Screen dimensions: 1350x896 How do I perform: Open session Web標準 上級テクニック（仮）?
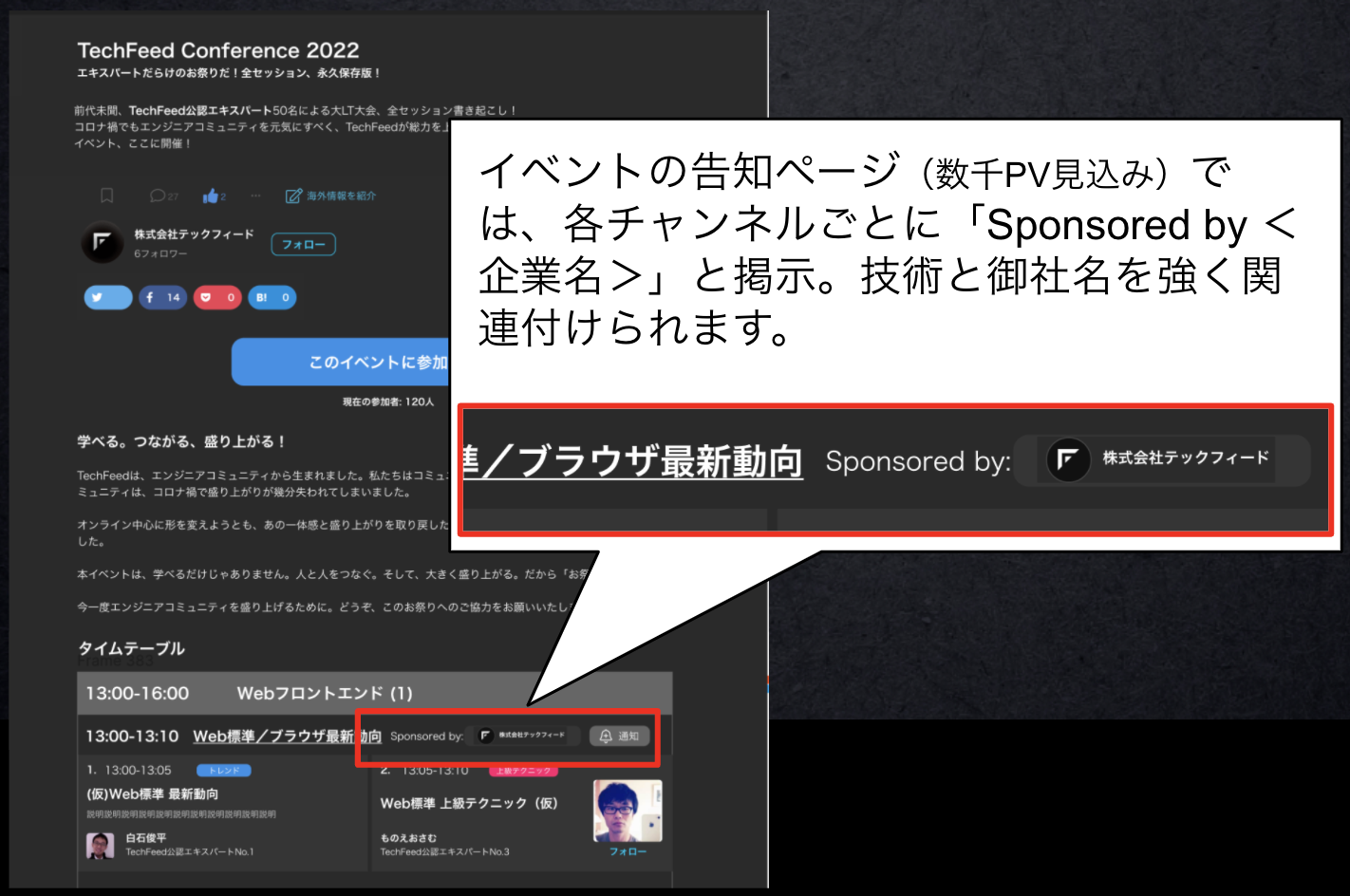(x=469, y=803)
